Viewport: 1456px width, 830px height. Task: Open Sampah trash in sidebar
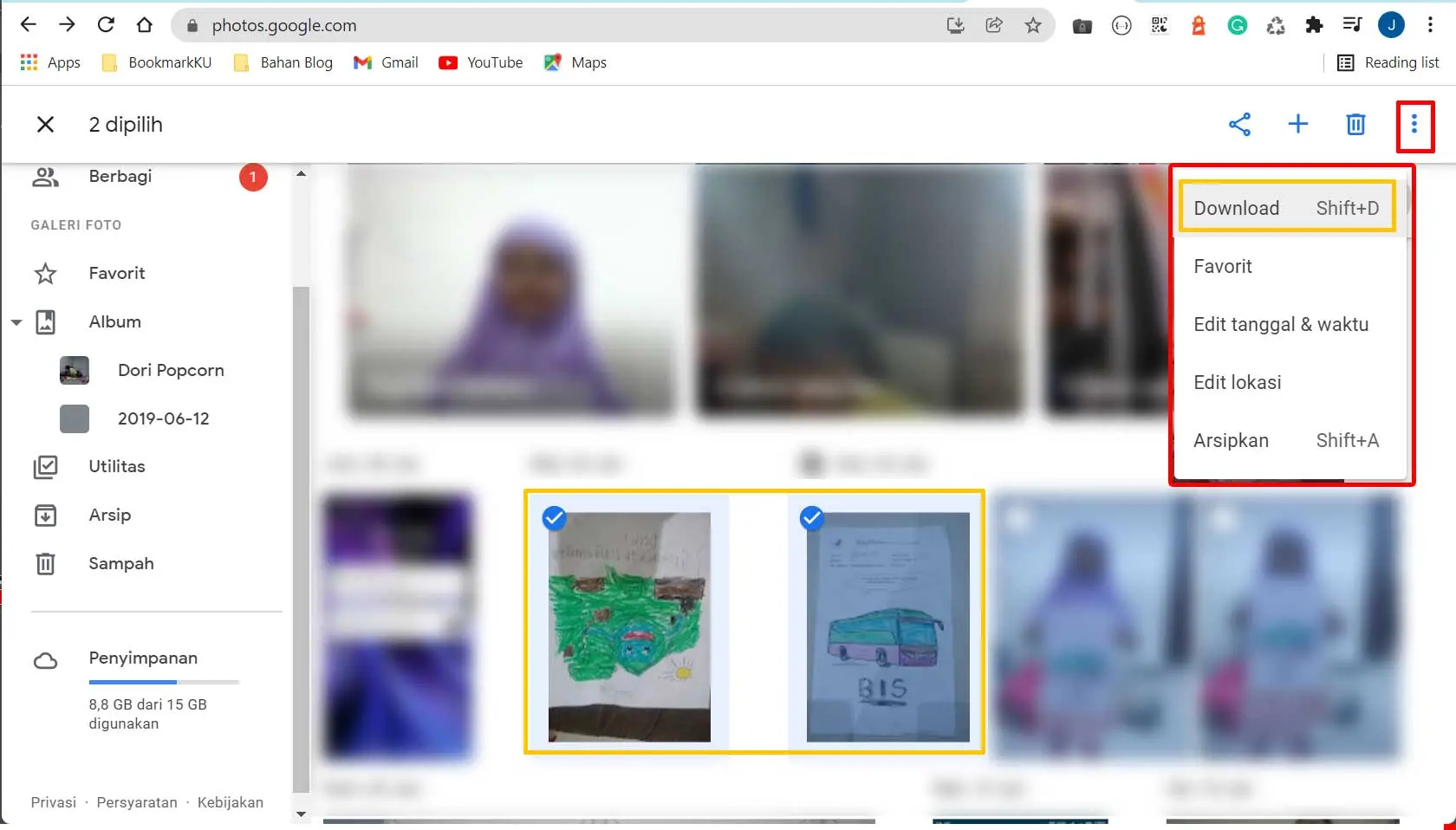coord(120,563)
